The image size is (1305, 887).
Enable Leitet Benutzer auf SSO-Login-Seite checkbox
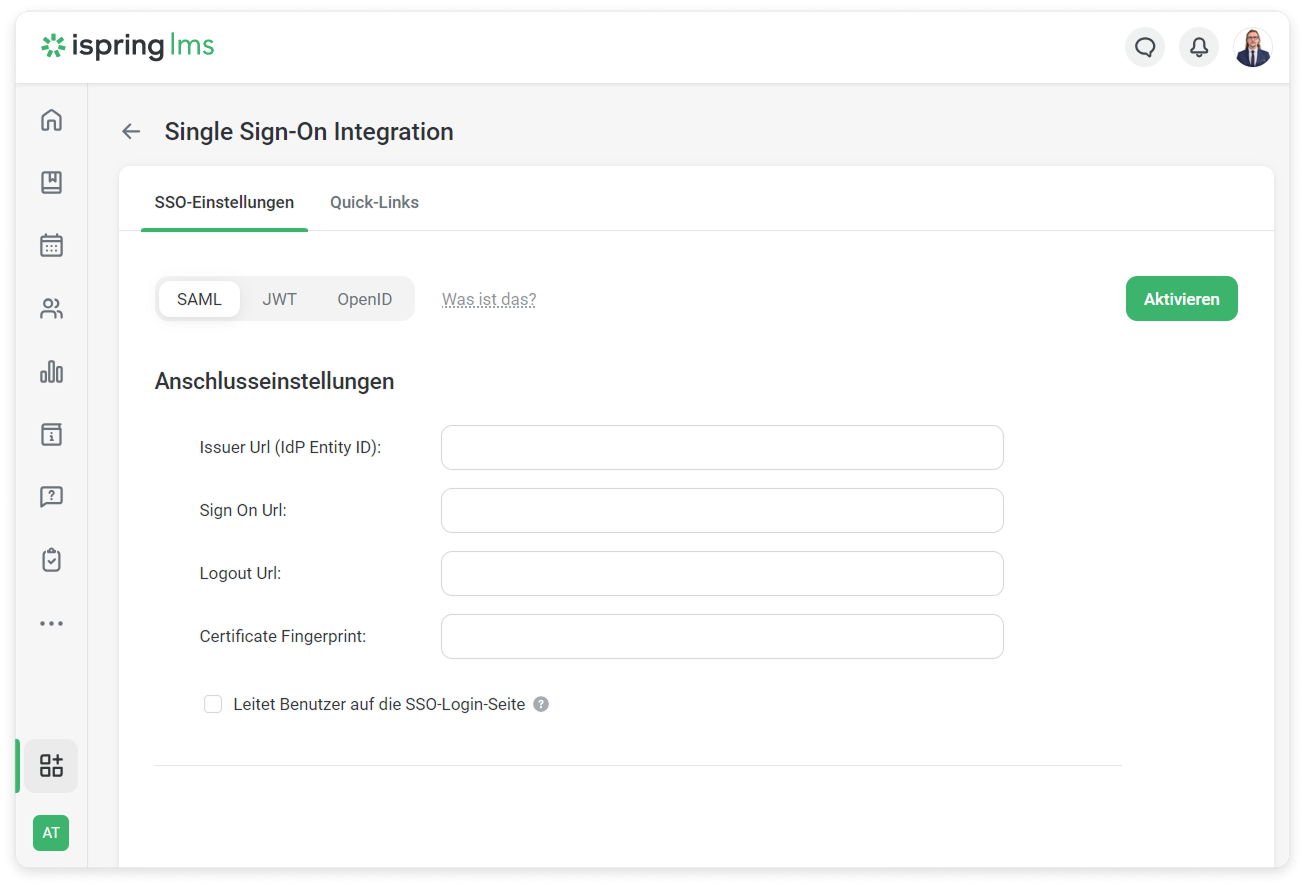213,704
